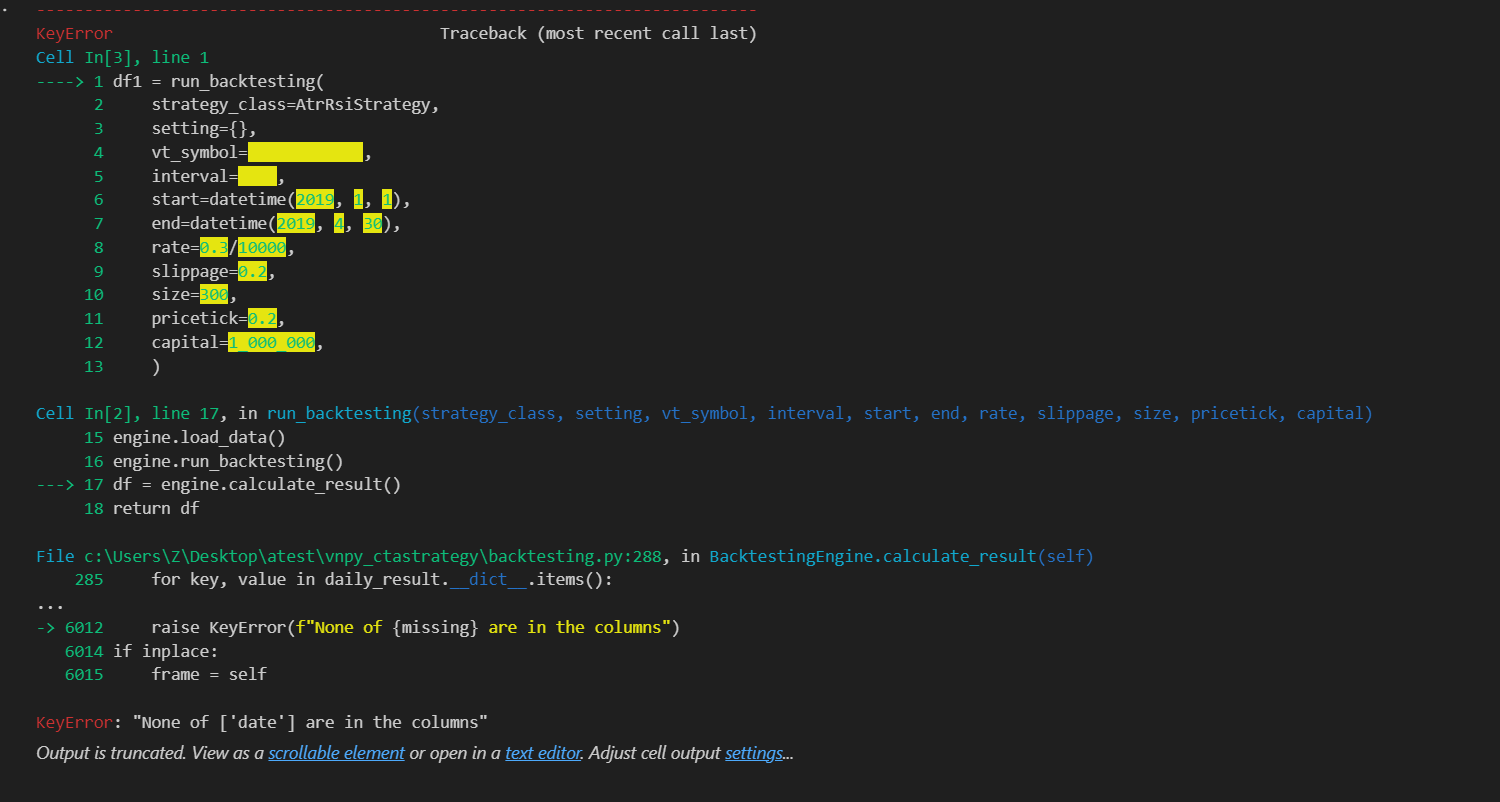The width and height of the screenshot is (1500, 802).
Task: Click the run_backtesting function signature text
Action: (819, 413)
